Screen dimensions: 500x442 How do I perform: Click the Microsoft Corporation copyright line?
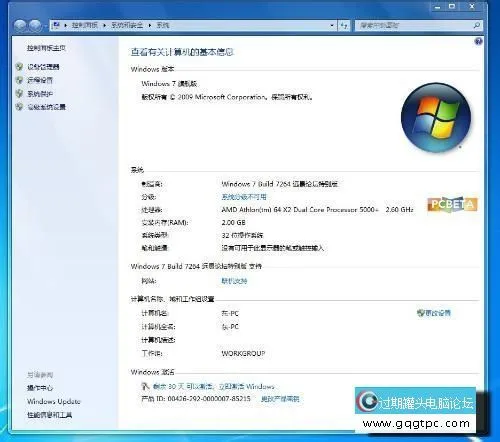point(227,97)
